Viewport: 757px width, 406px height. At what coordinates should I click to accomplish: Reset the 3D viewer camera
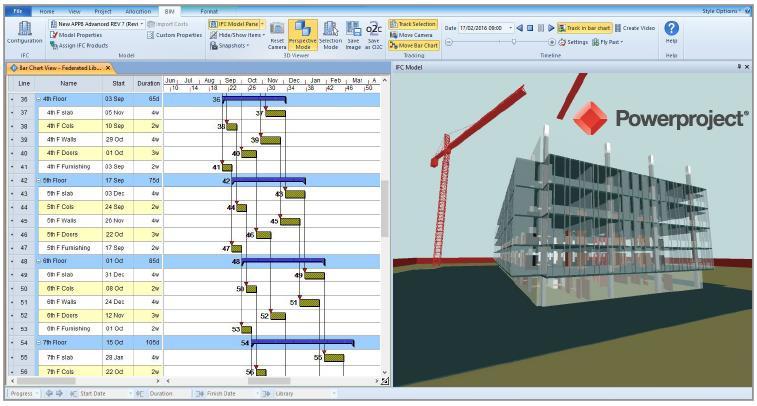[277, 35]
